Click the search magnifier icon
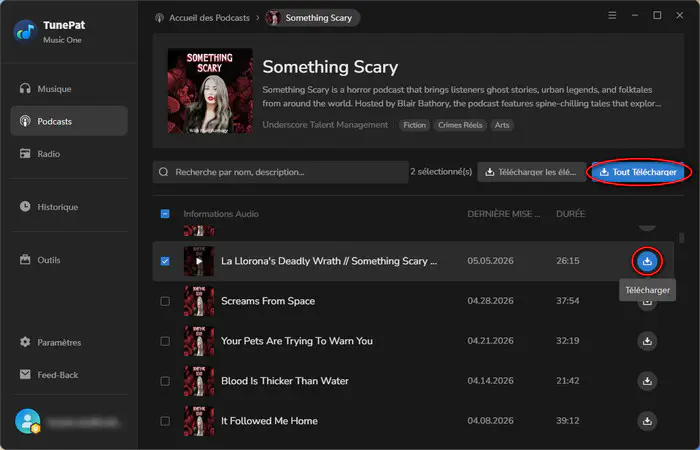The width and height of the screenshot is (700, 450). (163, 172)
